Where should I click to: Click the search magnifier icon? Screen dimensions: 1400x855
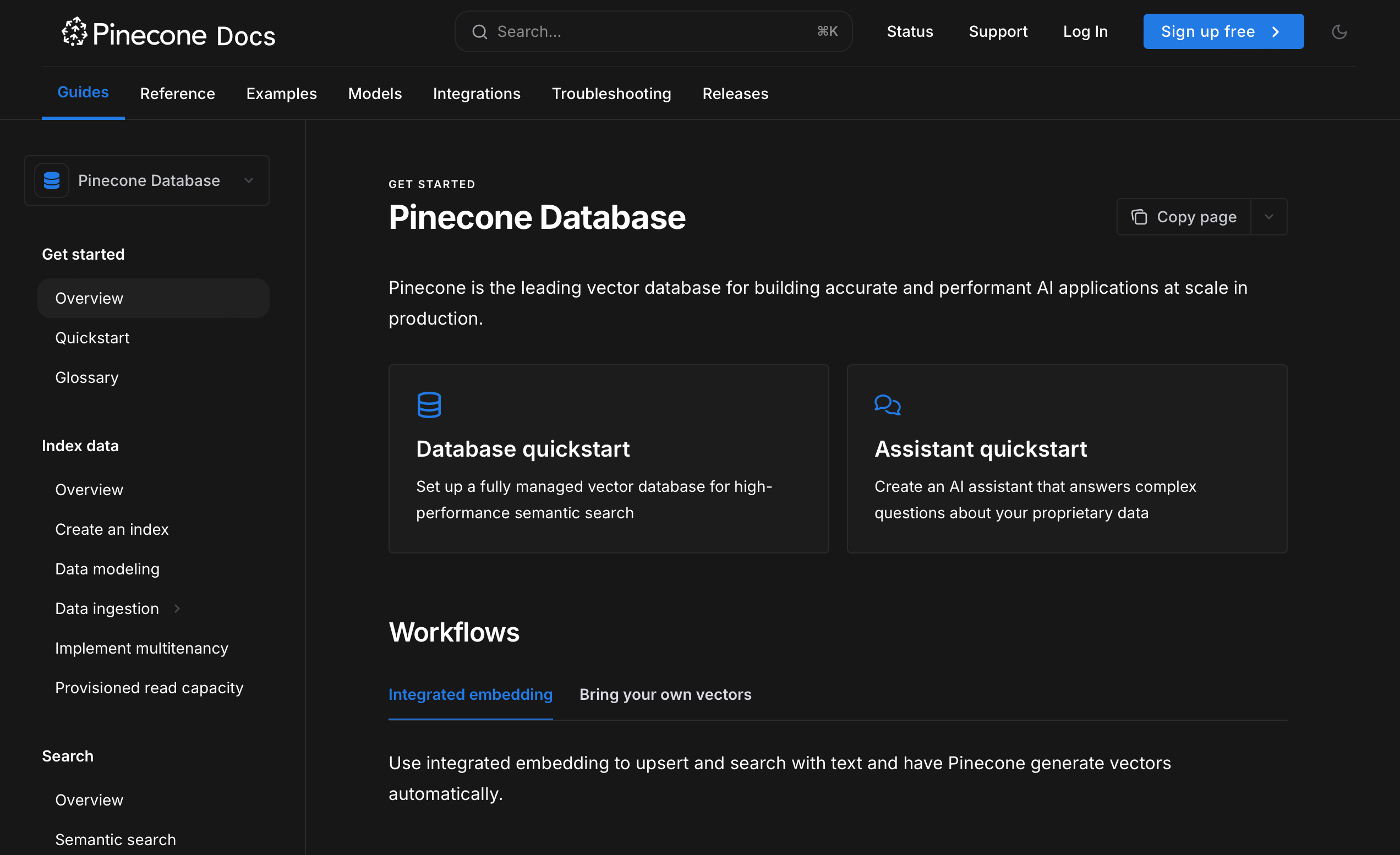480,31
